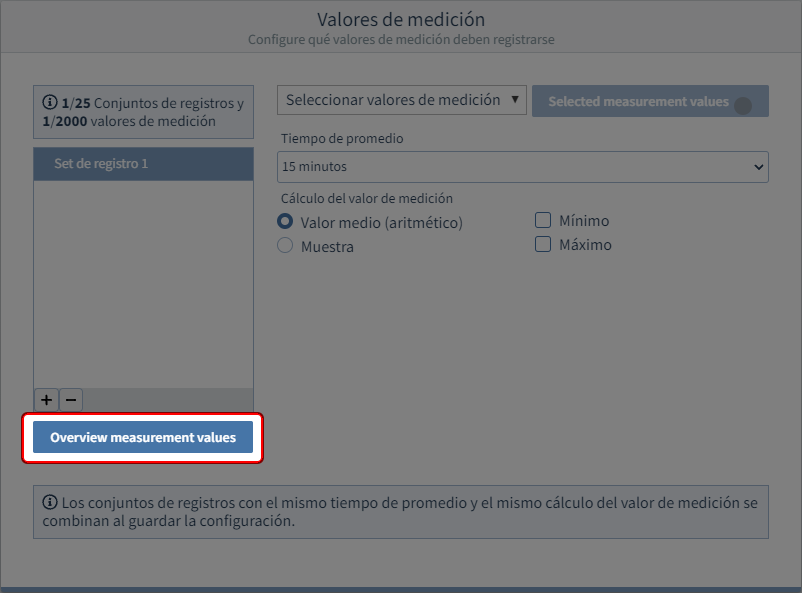Click the plus icon to add record set
This screenshot has width=802, height=593.
click(47, 400)
